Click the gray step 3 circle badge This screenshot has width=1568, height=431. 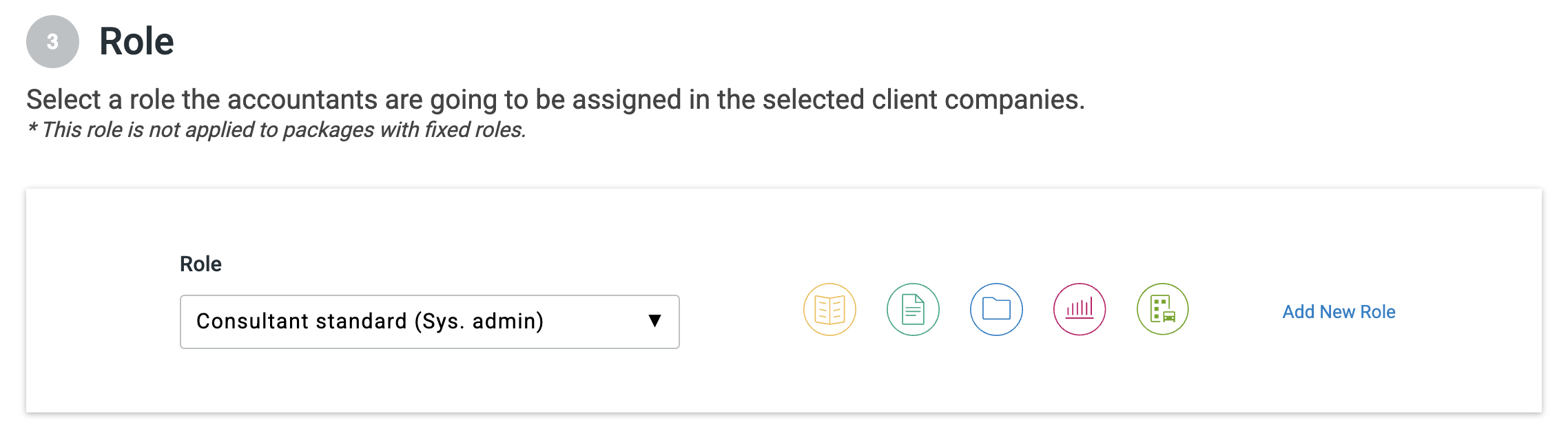(52, 42)
